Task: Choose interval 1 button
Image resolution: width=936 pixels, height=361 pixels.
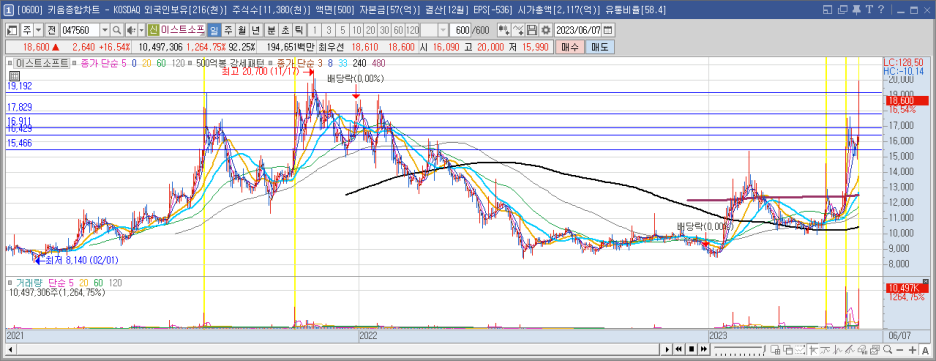Action: point(315,30)
